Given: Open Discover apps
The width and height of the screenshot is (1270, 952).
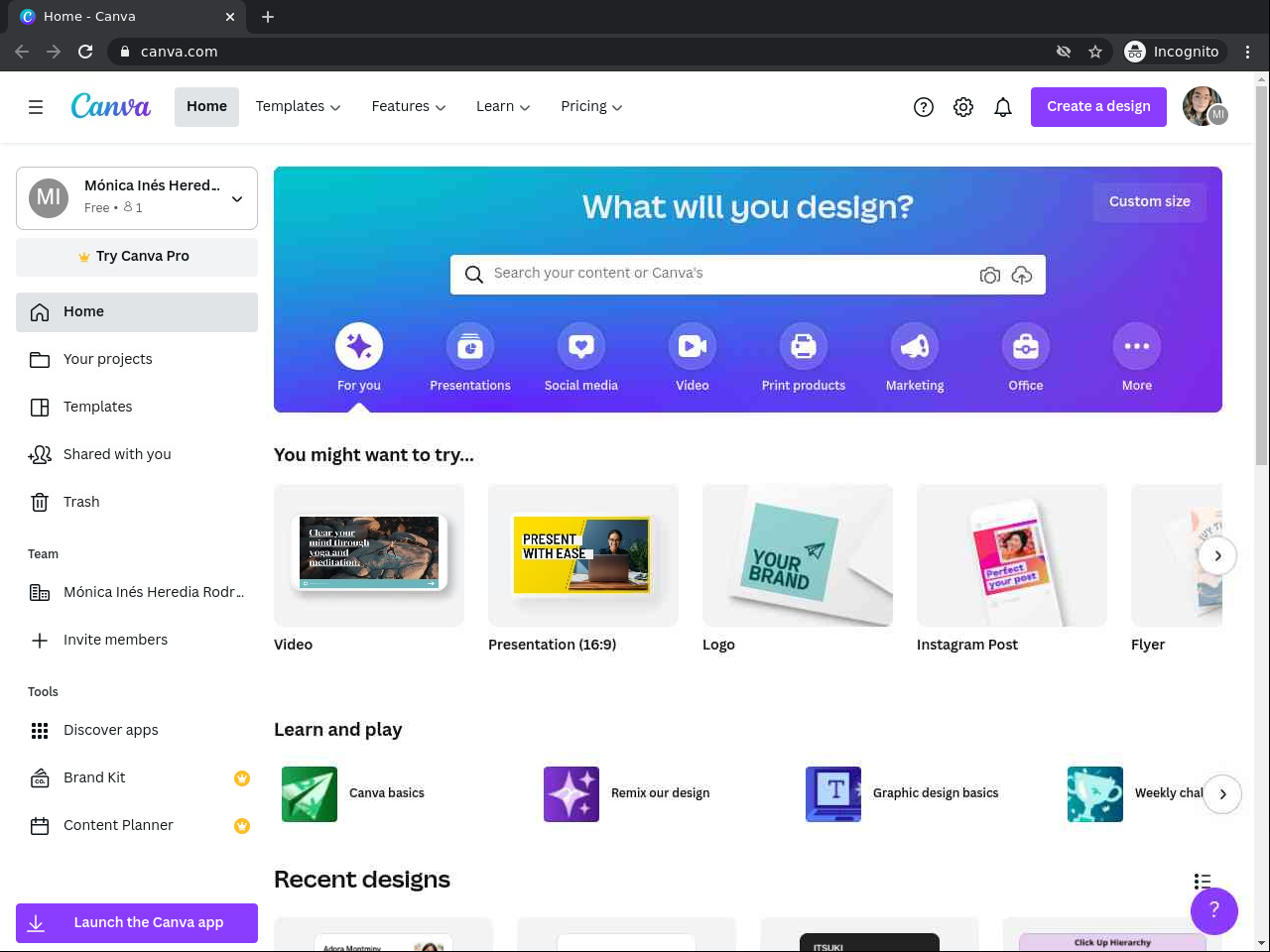Looking at the screenshot, I should pos(137,731).
